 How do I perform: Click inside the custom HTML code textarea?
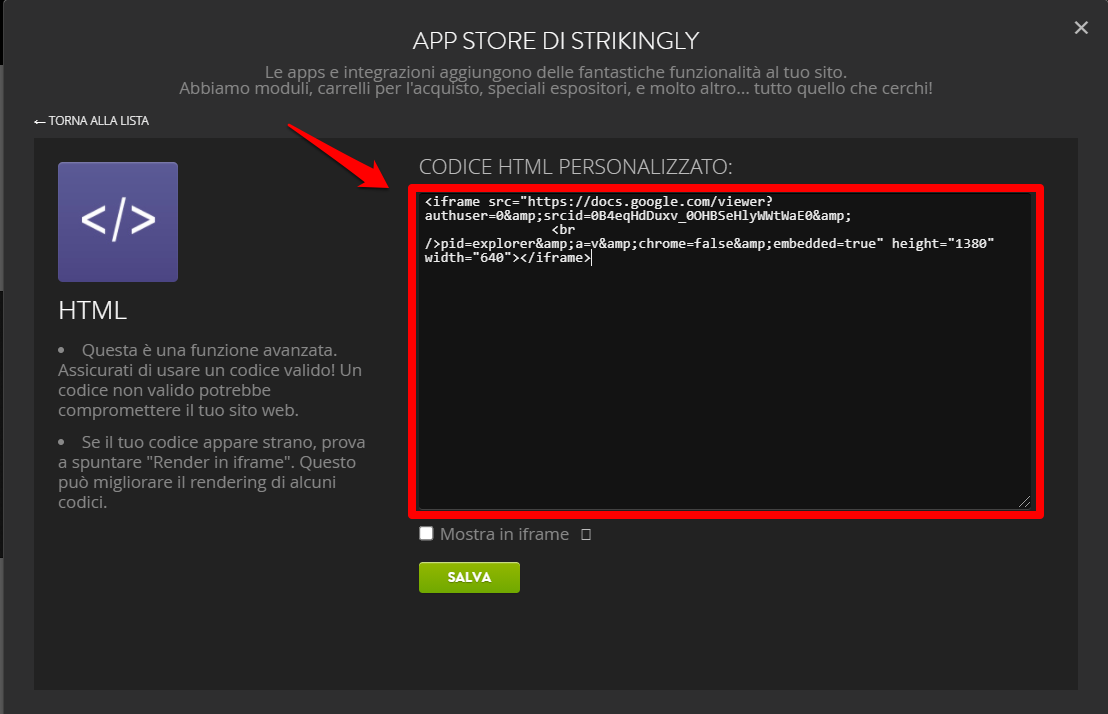click(725, 351)
